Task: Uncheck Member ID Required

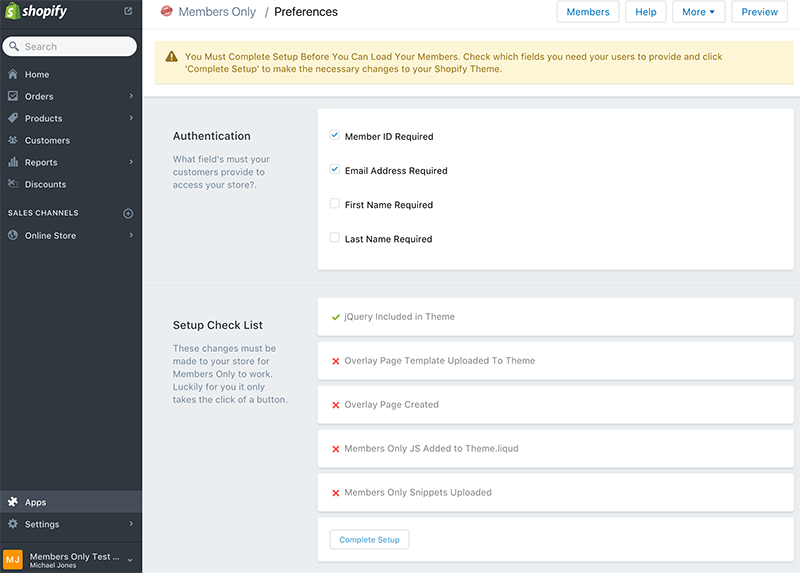Action: pyautogui.click(x=334, y=135)
